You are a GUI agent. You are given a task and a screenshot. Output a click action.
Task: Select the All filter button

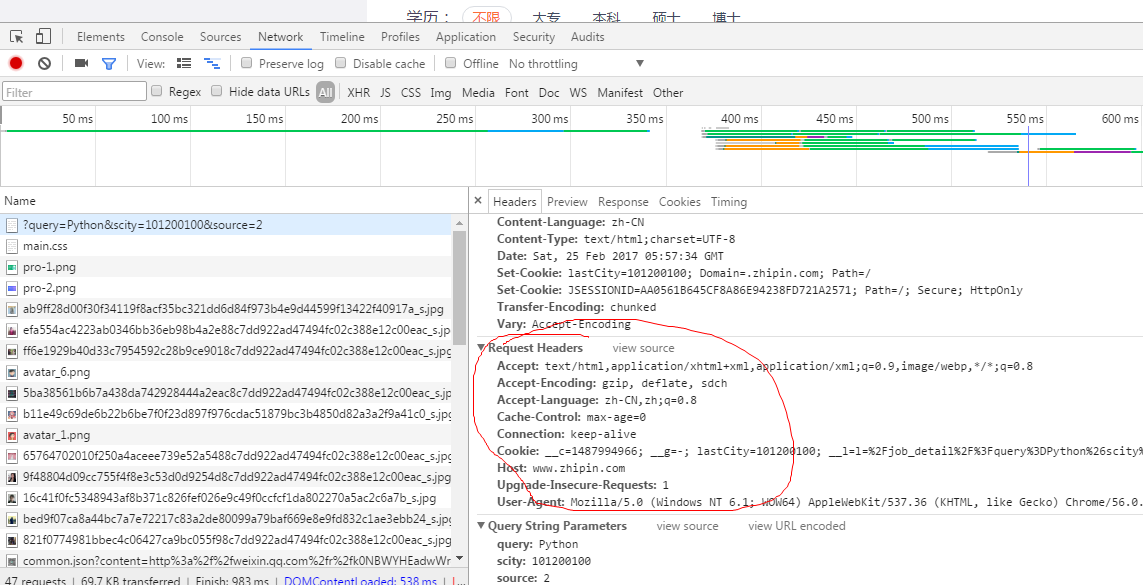pyautogui.click(x=325, y=93)
